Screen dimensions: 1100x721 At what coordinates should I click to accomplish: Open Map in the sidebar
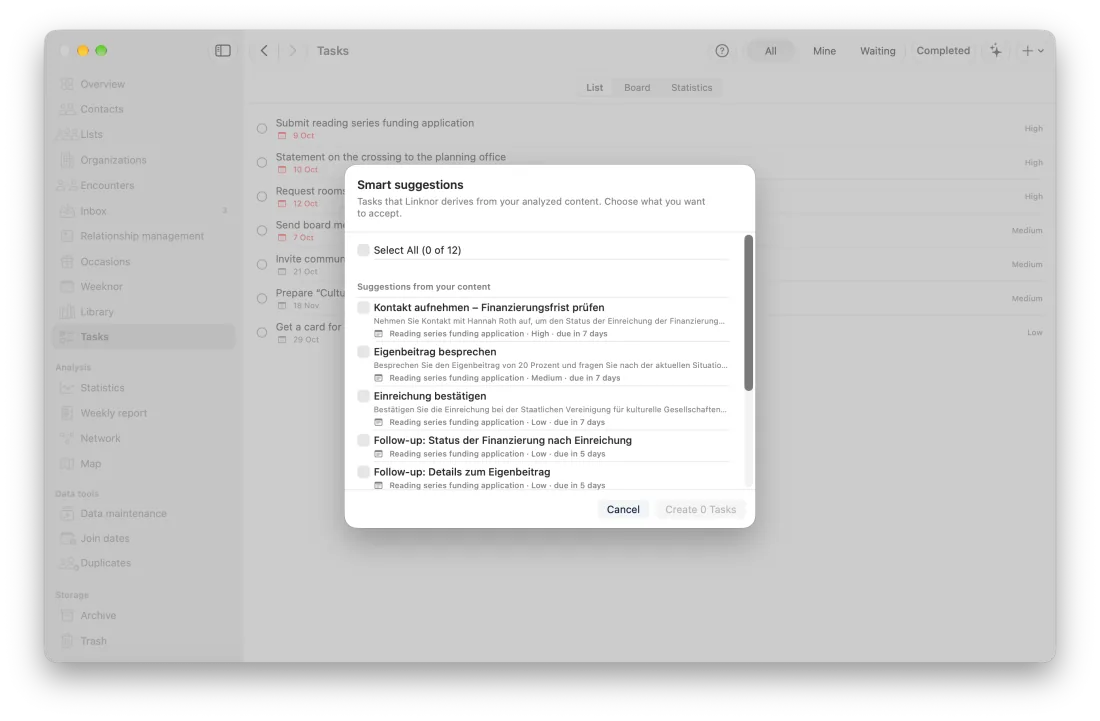click(144, 464)
